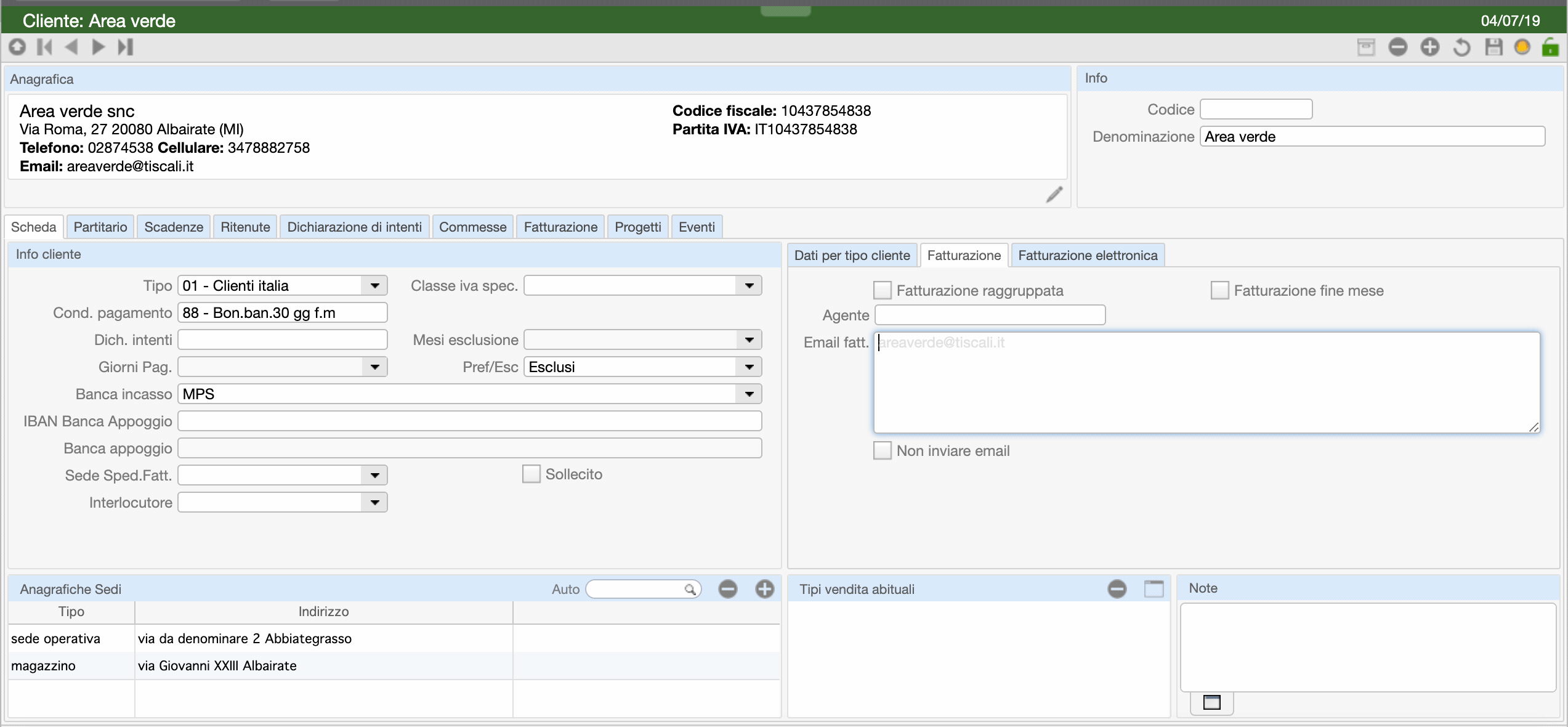The height and width of the screenshot is (727, 1568).
Task: Select Fatturazione tab beside Dati per tipo cliente
Action: click(x=964, y=255)
